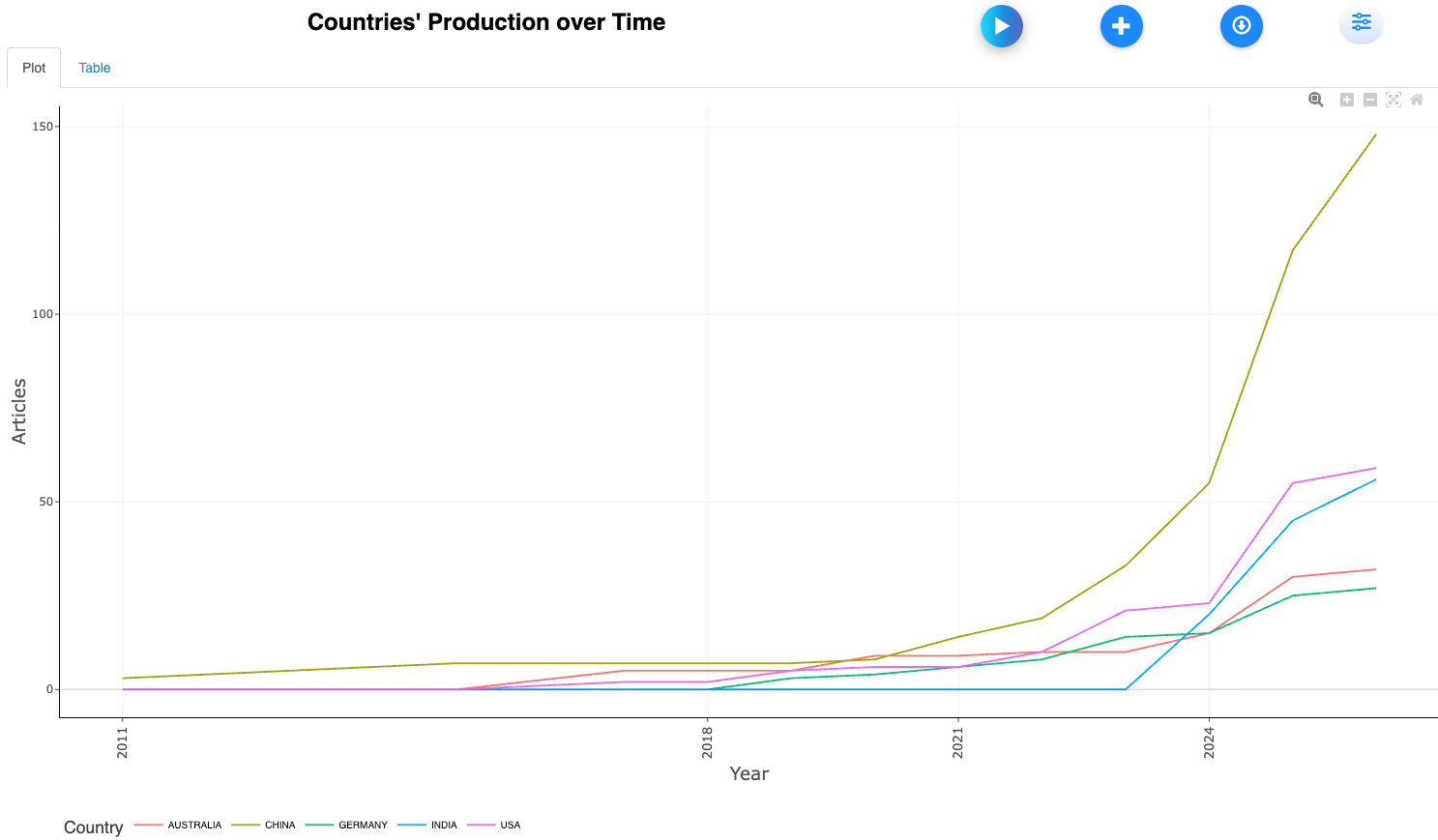Open the options sliders settings icon
This screenshot has height=840, width=1438.
1361,23
